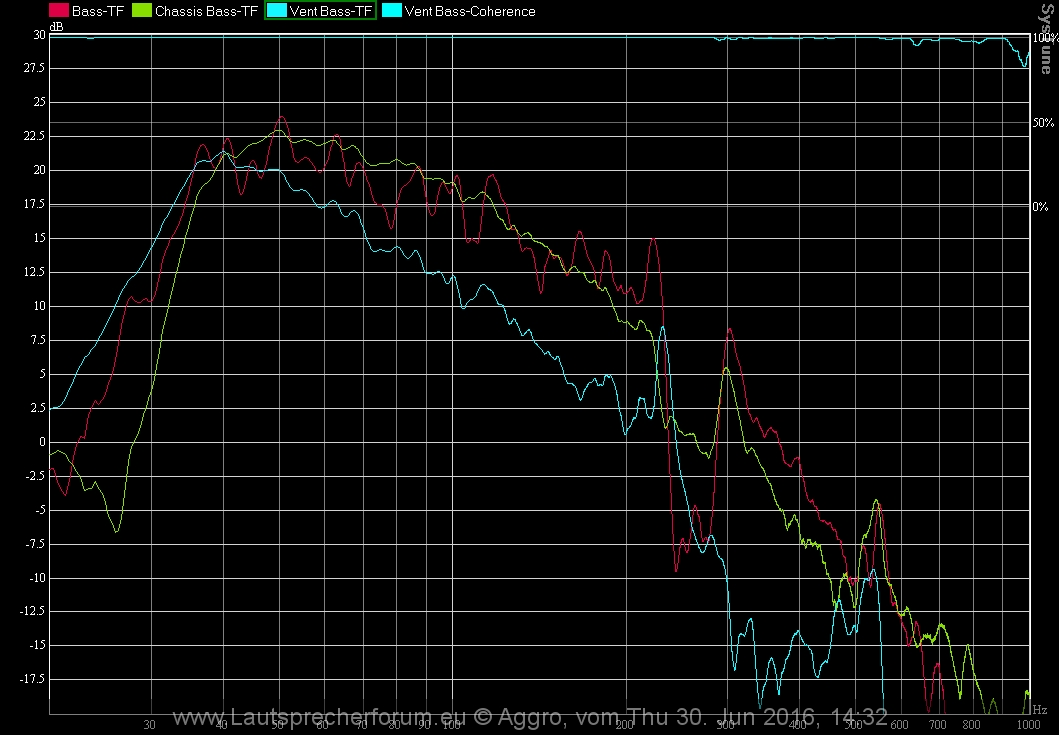Click the 0 dB axis value

tap(43, 442)
